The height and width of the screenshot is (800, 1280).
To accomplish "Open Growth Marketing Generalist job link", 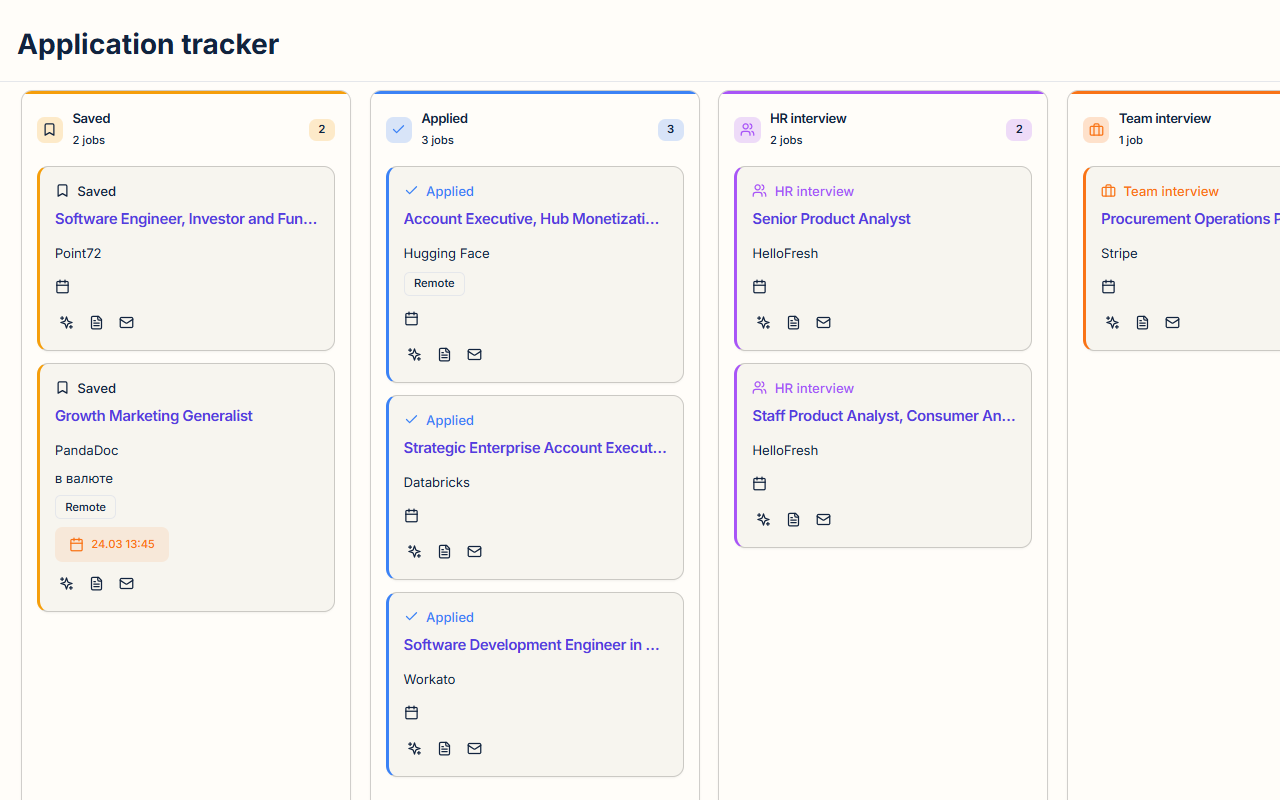I will (154, 416).
